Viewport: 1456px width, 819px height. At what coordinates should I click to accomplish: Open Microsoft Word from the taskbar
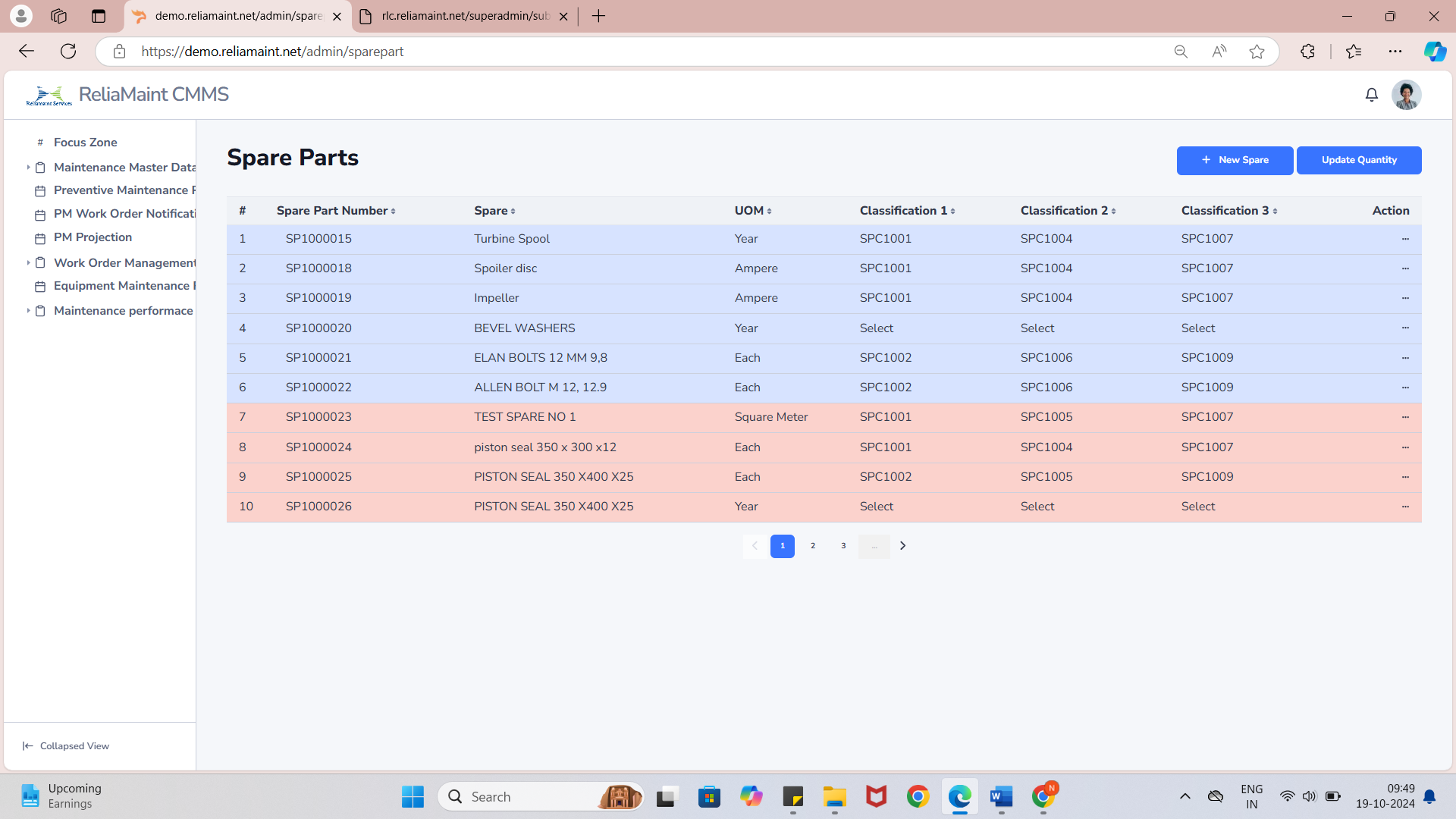coord(1001,797)
